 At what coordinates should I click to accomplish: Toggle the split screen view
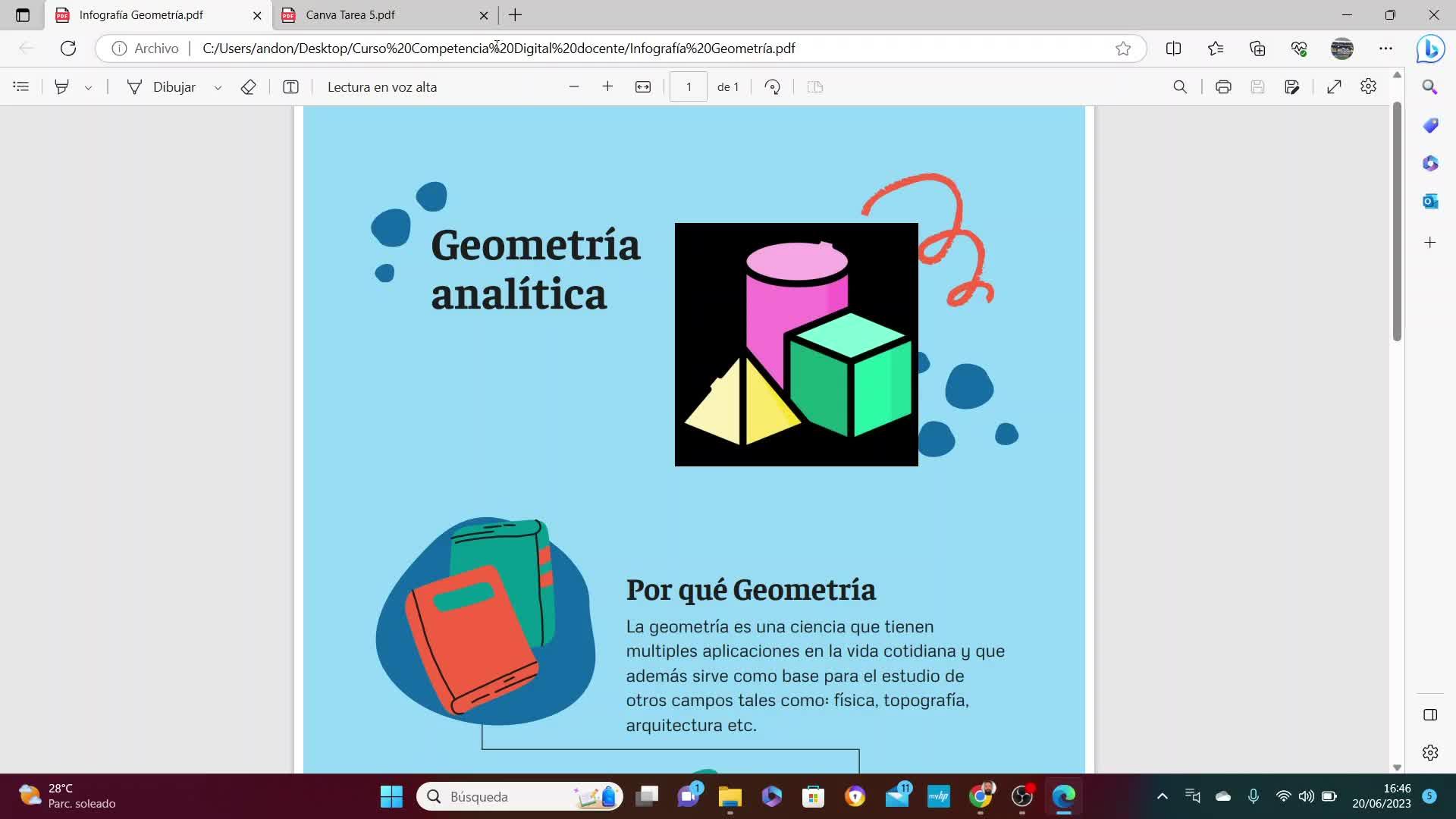coord(1173,49)
